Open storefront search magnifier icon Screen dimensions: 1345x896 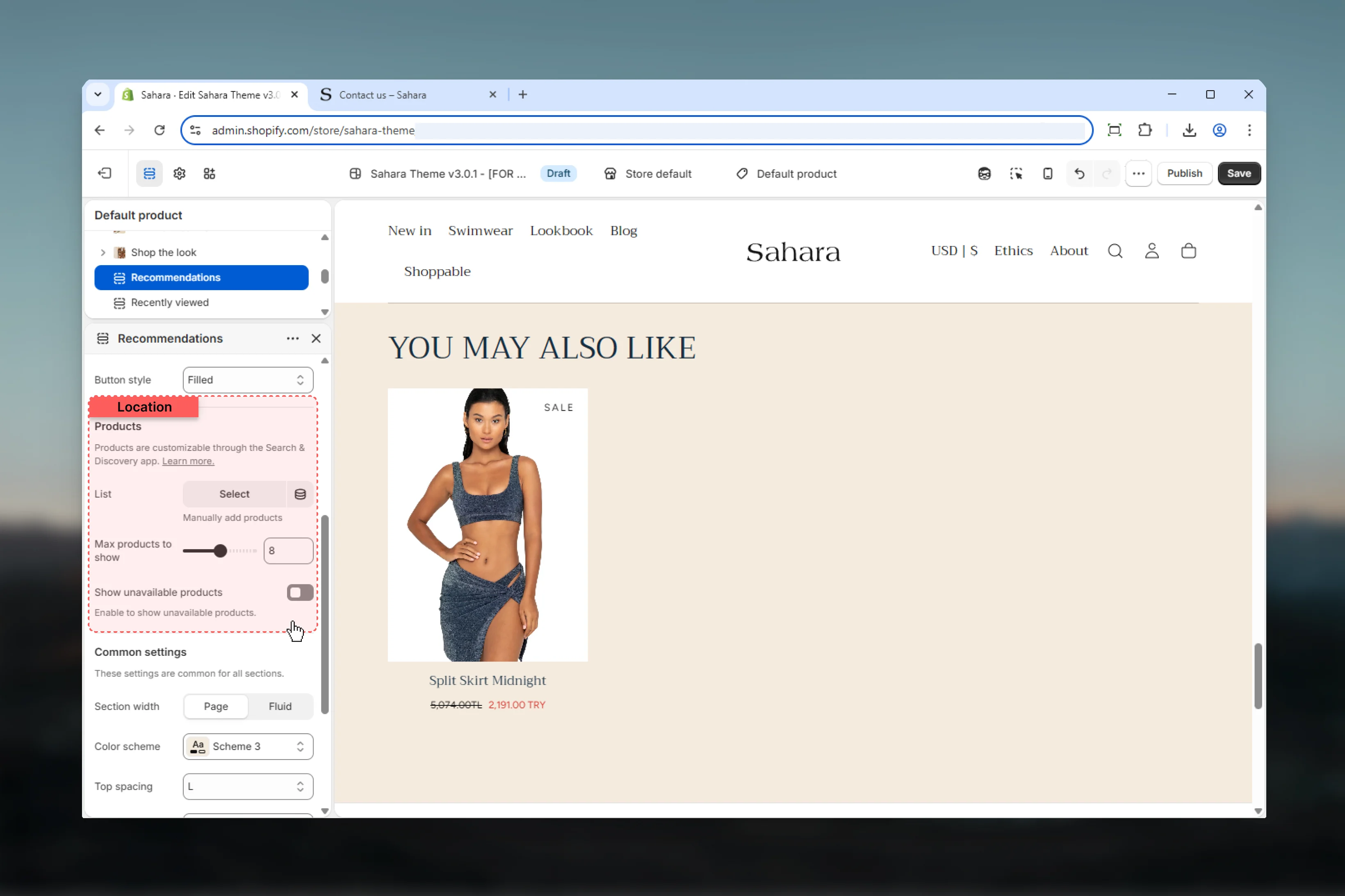[1115, 250]
